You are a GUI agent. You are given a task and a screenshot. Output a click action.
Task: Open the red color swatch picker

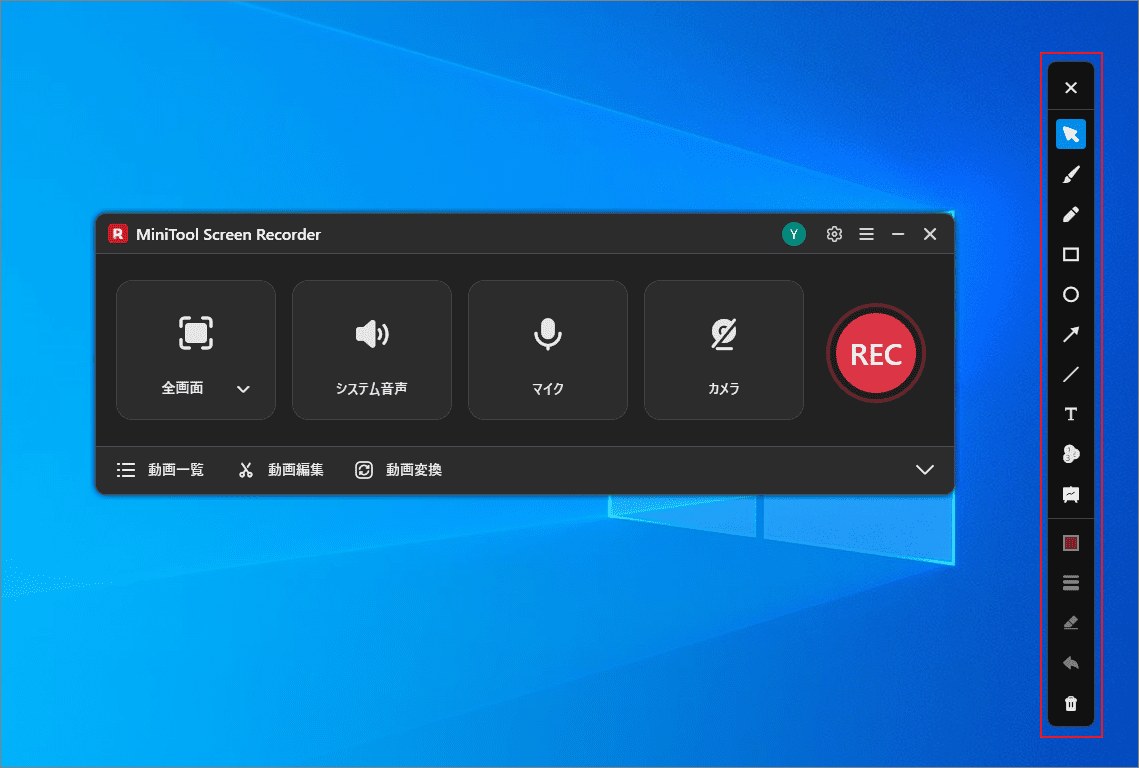click(1071, 543)
